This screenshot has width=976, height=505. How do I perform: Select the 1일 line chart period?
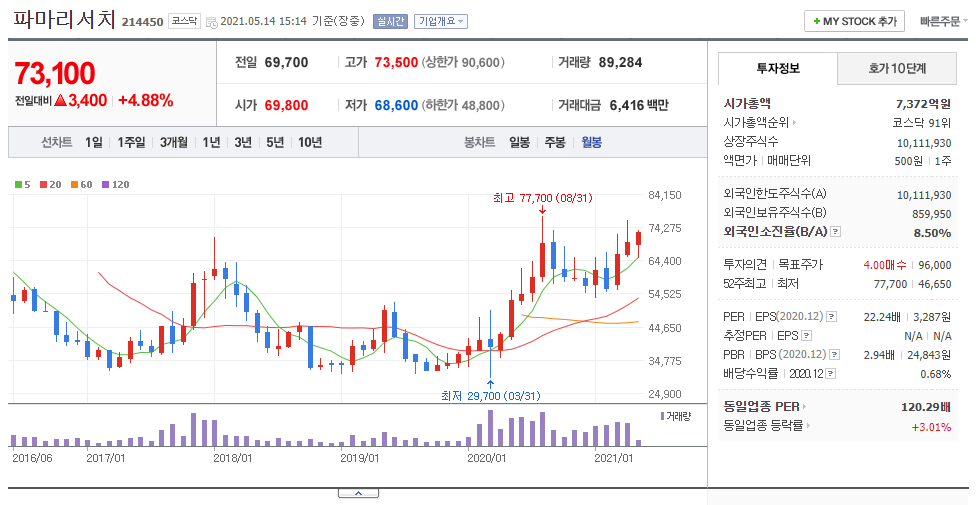94,143
